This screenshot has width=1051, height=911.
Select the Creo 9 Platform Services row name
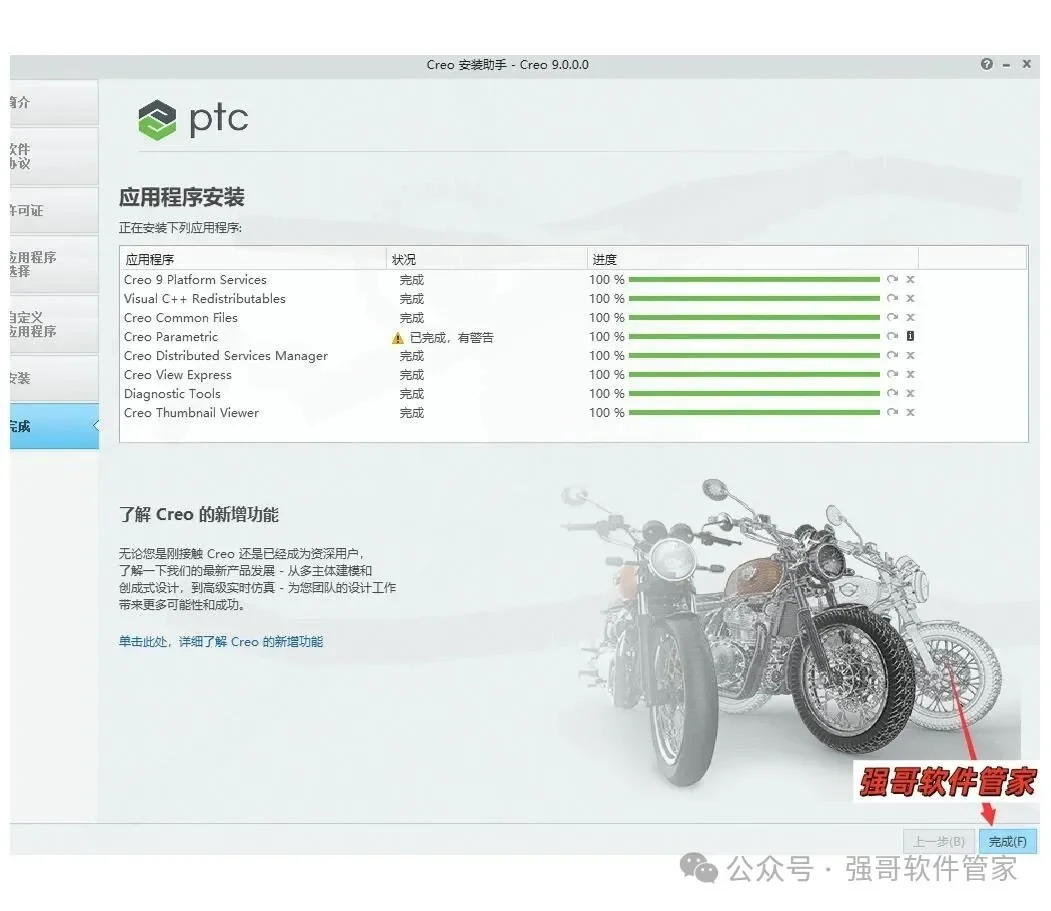tap(195, 280)
